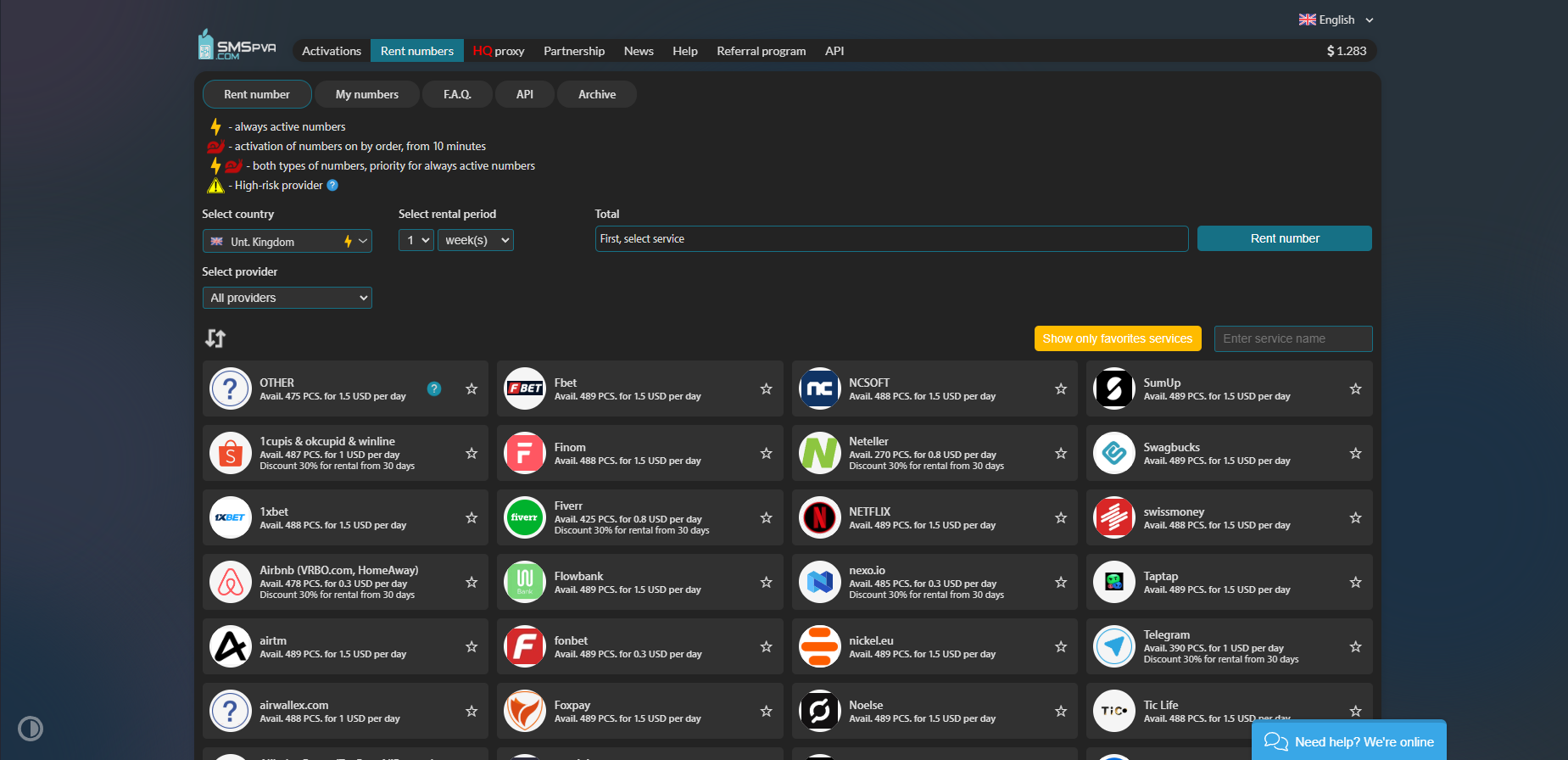Select the Swagbucks service icon
The image size is (1568, 760).
point(1114,453)
